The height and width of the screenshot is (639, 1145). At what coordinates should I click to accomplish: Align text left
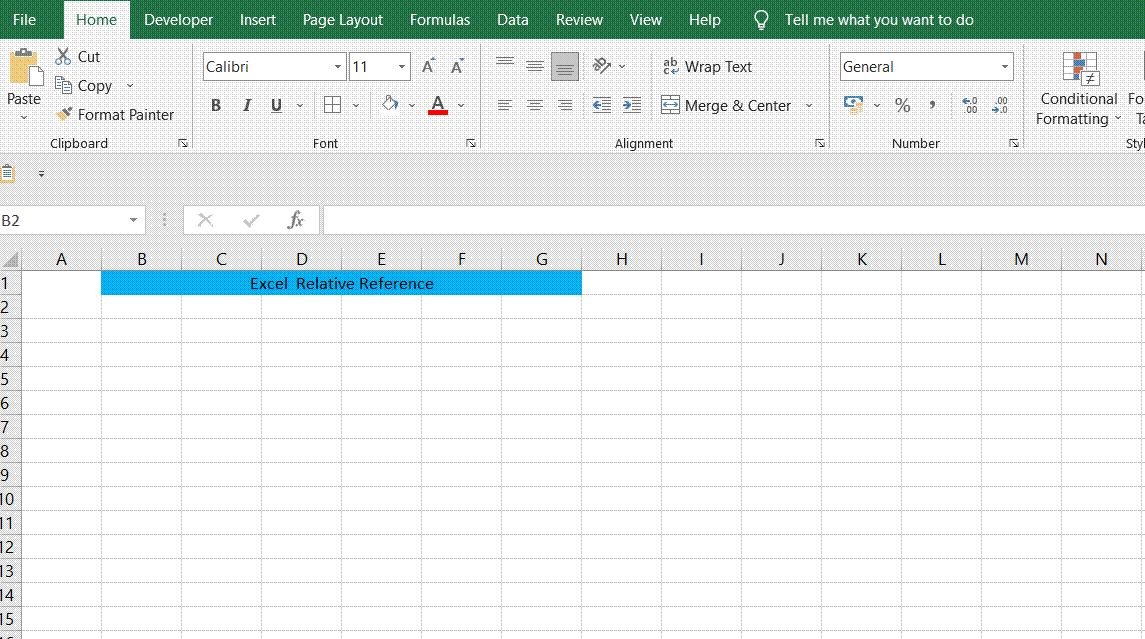click(x=505, y=105)
